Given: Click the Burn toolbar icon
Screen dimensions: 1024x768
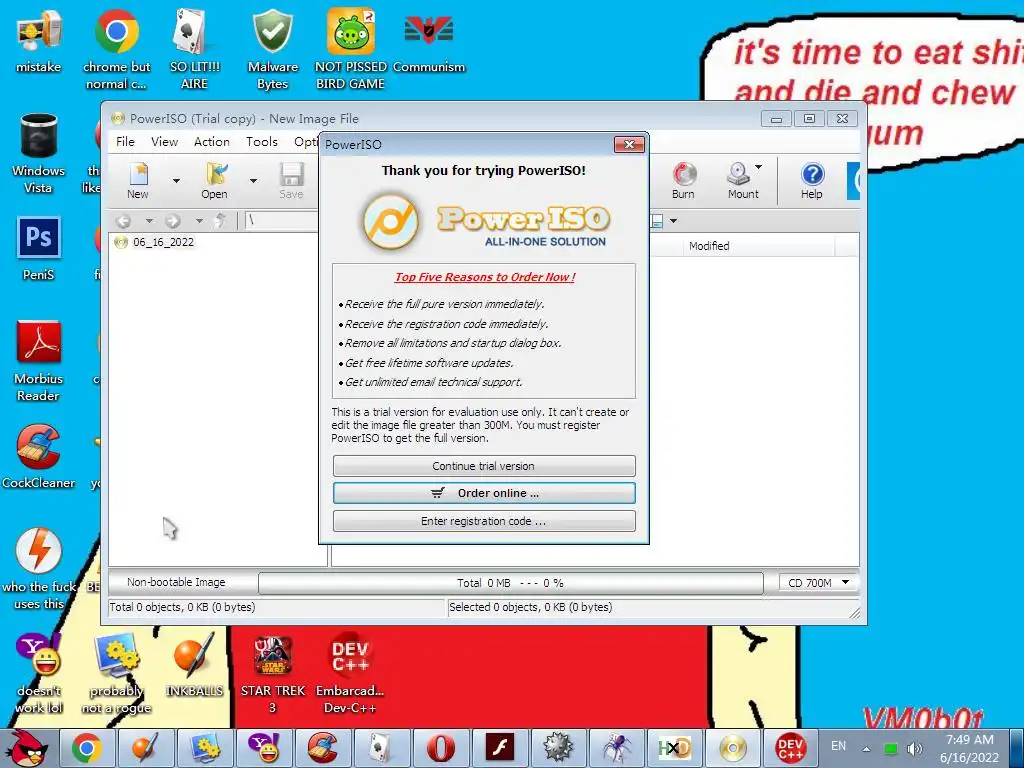Looking at the screenshot, I should (x=683, y=180).
